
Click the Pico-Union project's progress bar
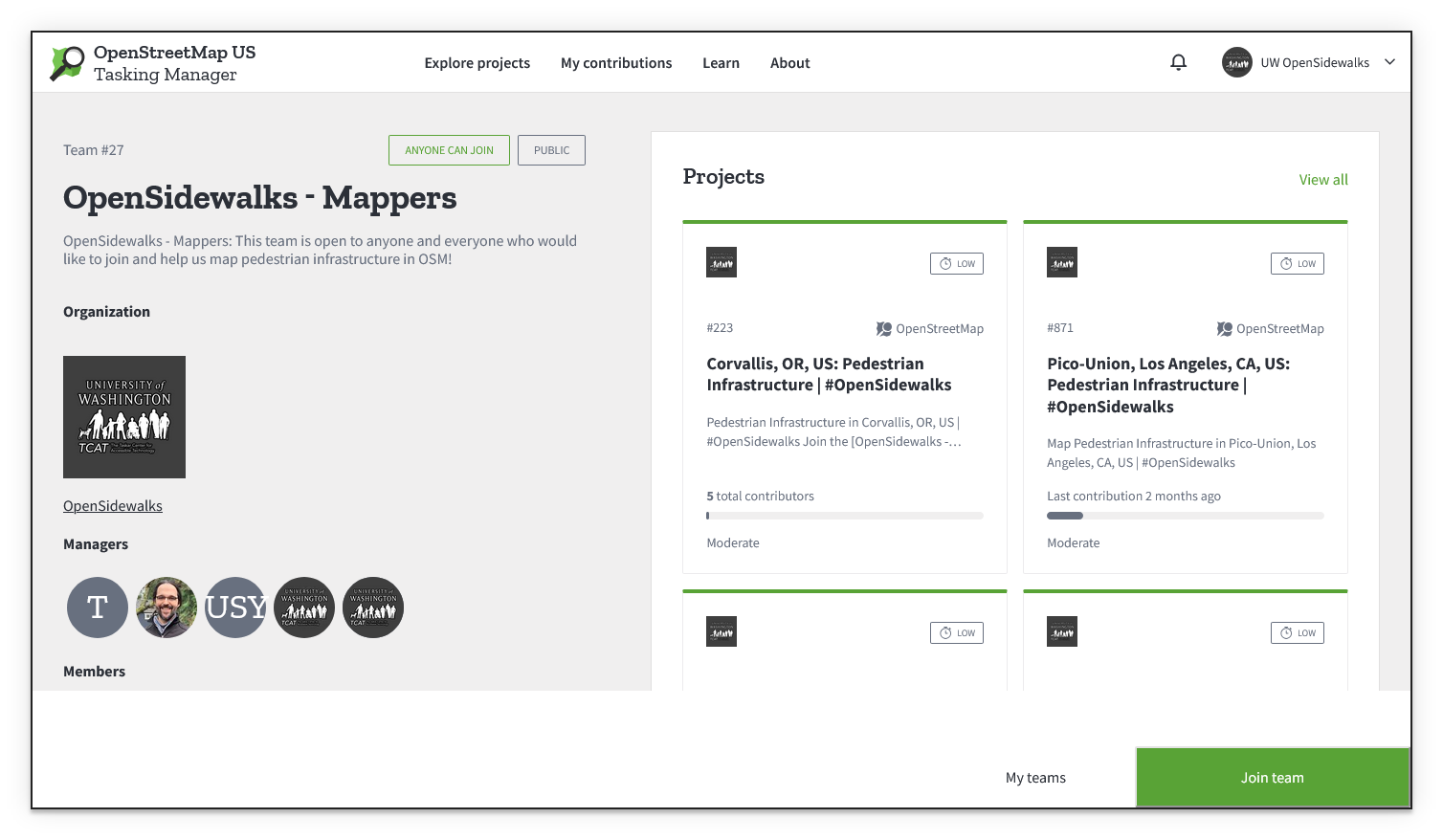tap(1185, 515)
